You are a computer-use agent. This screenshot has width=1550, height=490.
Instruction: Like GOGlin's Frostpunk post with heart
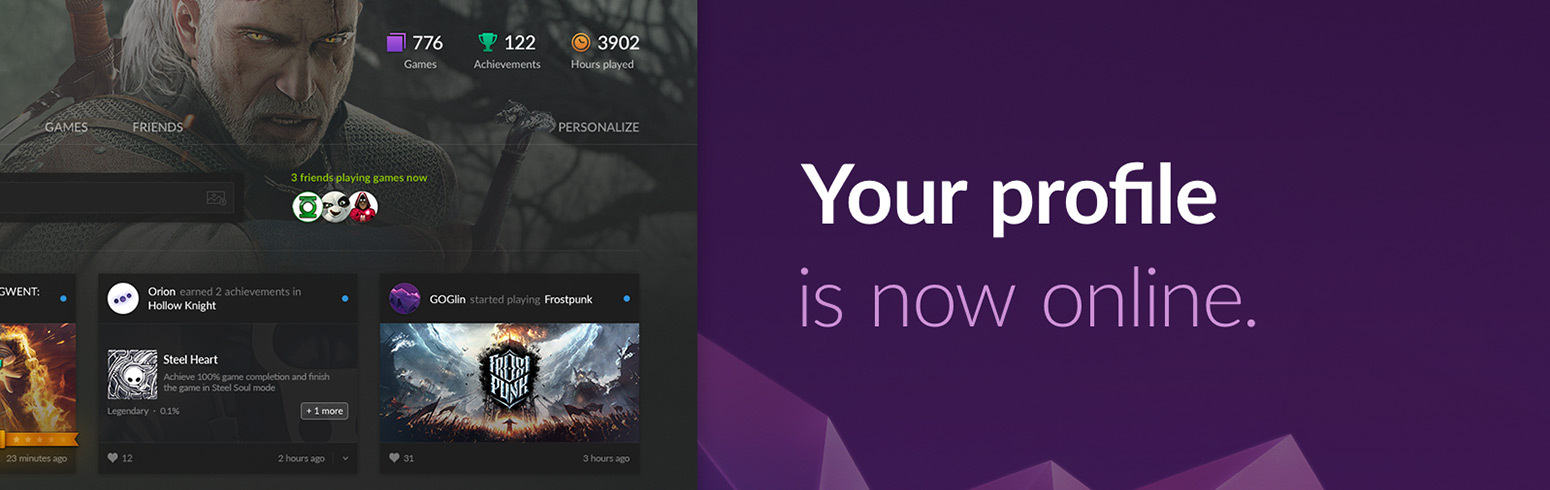395,458
